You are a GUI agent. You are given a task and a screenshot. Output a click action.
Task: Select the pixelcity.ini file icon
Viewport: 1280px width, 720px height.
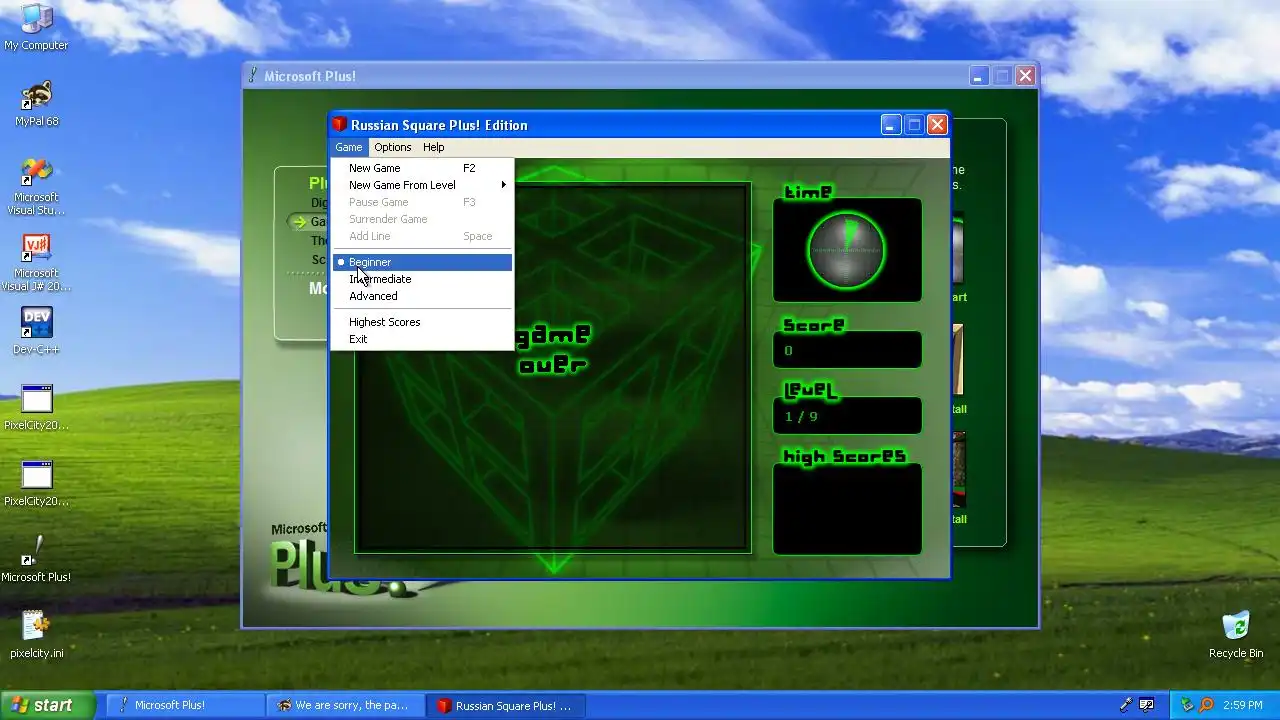[x=36, y=635]
